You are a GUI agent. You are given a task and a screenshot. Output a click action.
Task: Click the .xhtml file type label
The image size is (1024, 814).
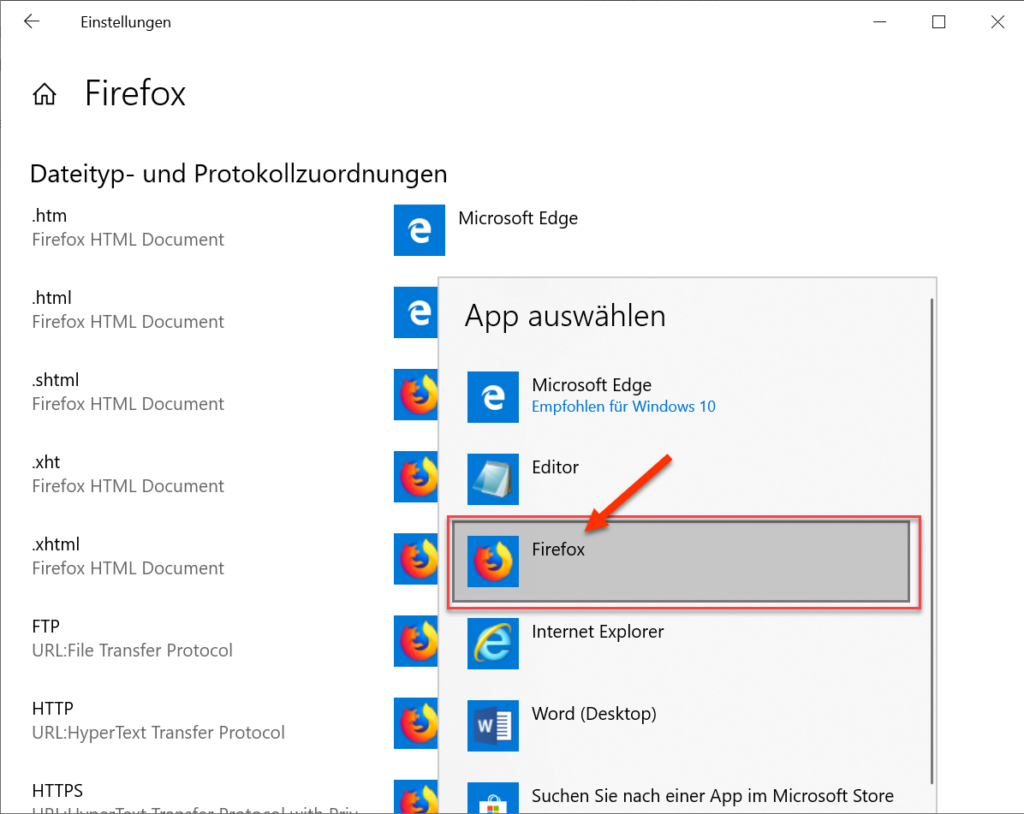56,544
